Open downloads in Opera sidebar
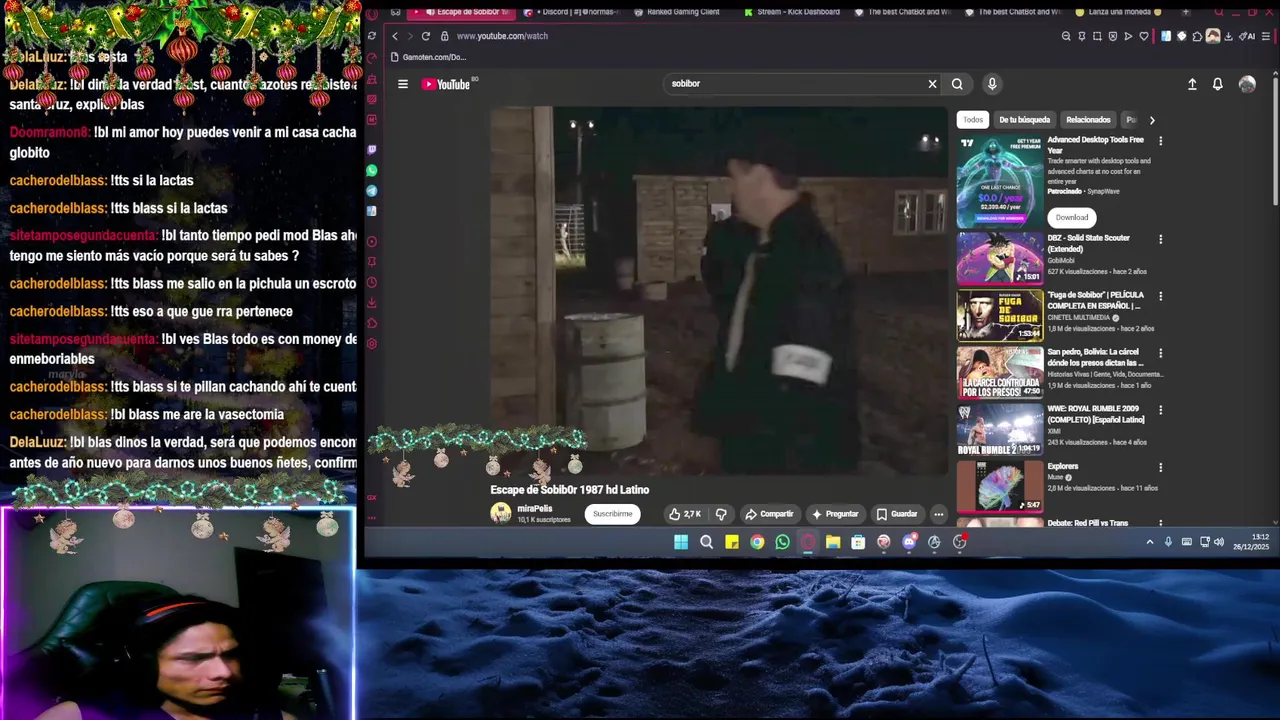1280x720 pixels. pos(372,302)
